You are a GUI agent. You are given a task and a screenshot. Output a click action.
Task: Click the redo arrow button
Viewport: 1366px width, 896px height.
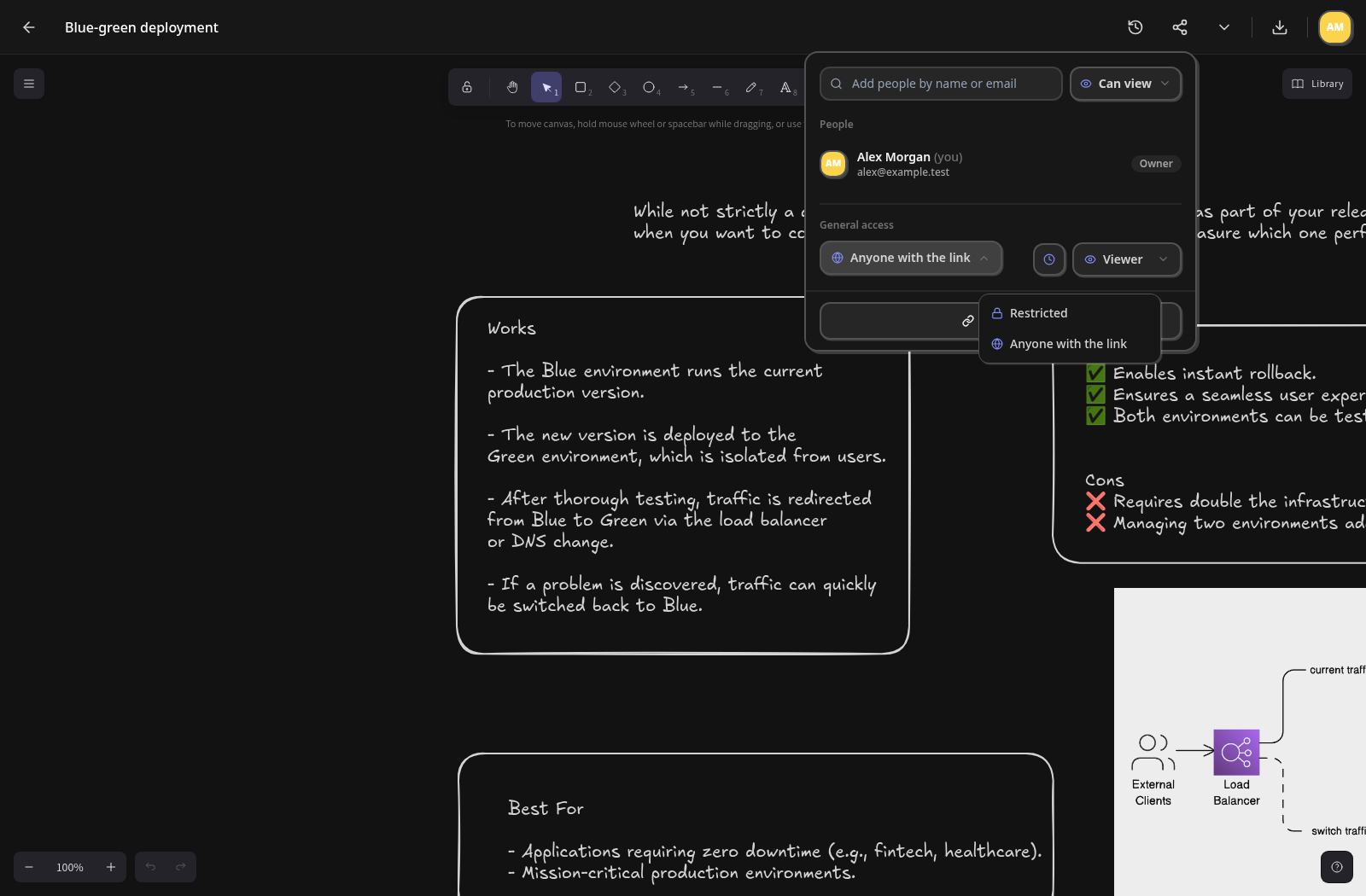coord(181,867)
